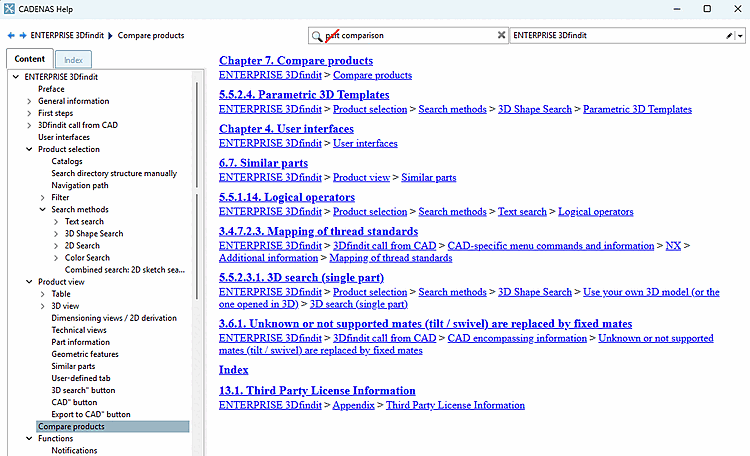
Task: Click Compare products in the top breadcrumb
Action: coord(151,35)
